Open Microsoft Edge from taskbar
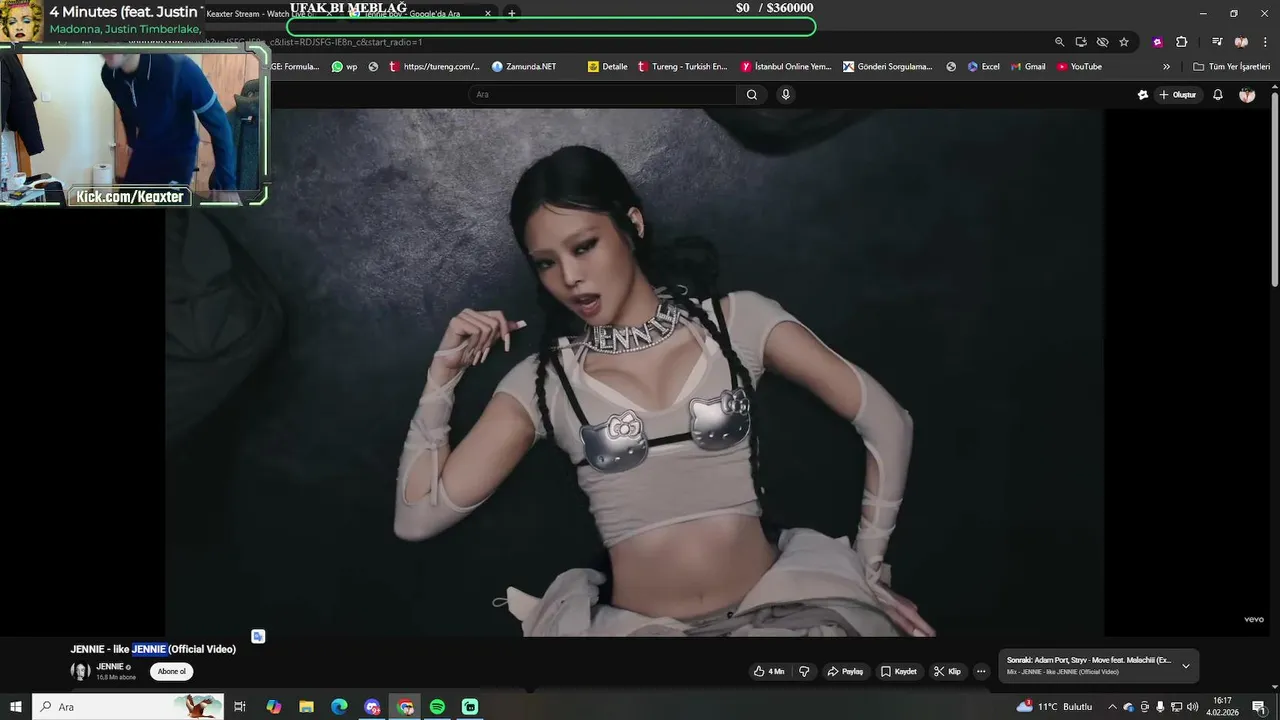1280x720 pixels. click(339, 707)
